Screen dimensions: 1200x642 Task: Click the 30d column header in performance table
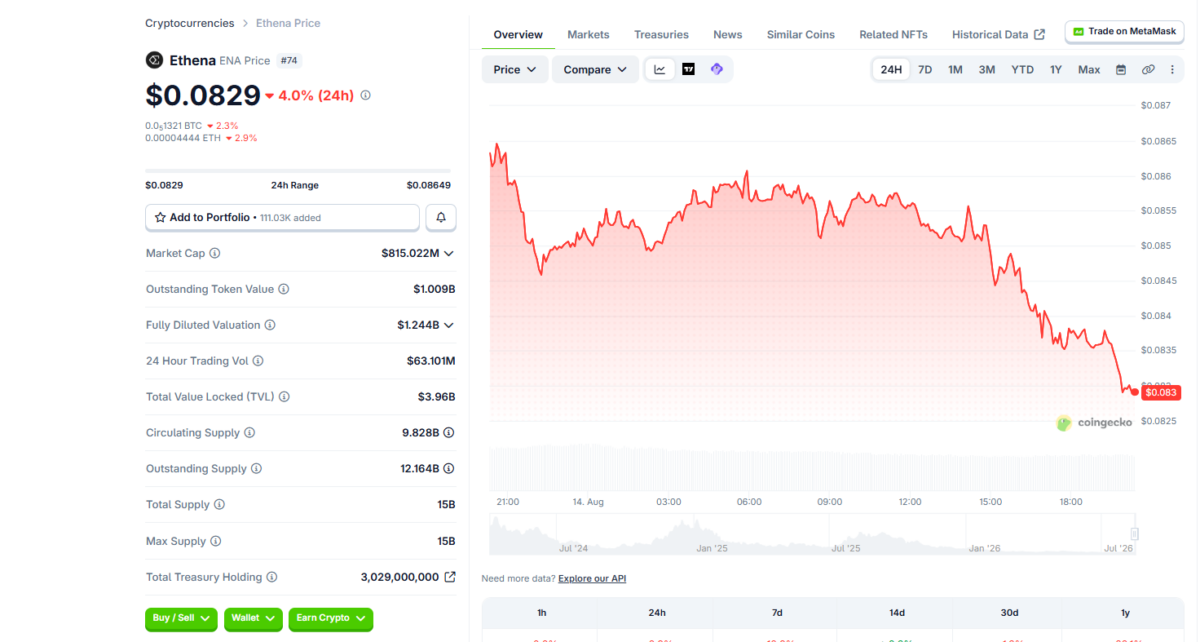(x=1010, y=612)
